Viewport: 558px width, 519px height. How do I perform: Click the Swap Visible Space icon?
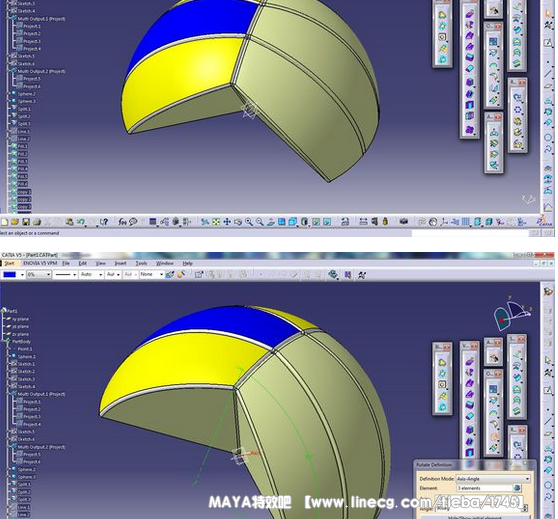tap(327, 222)
